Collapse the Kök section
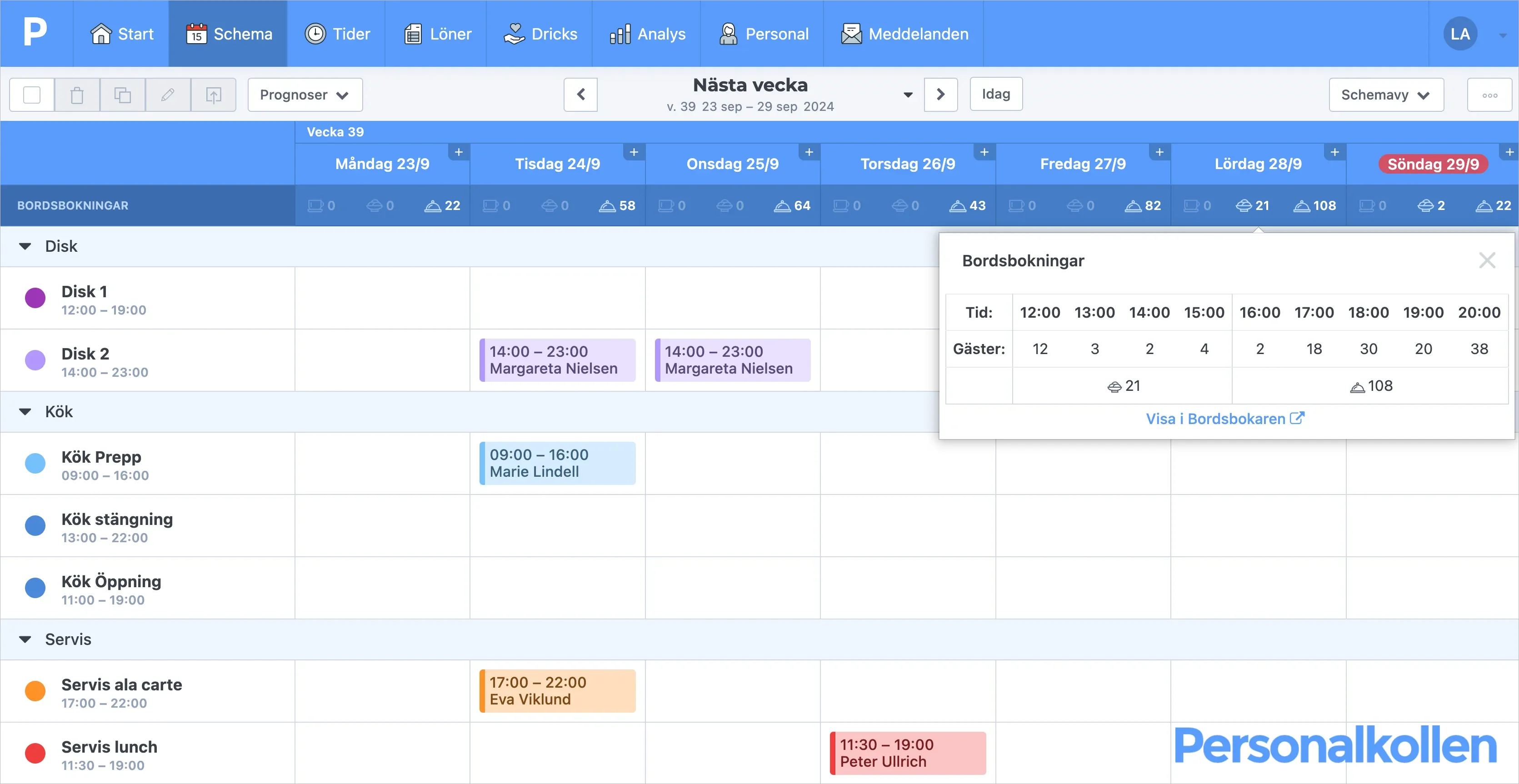The width and height of the screenshot is (1519, 784). 25,412
